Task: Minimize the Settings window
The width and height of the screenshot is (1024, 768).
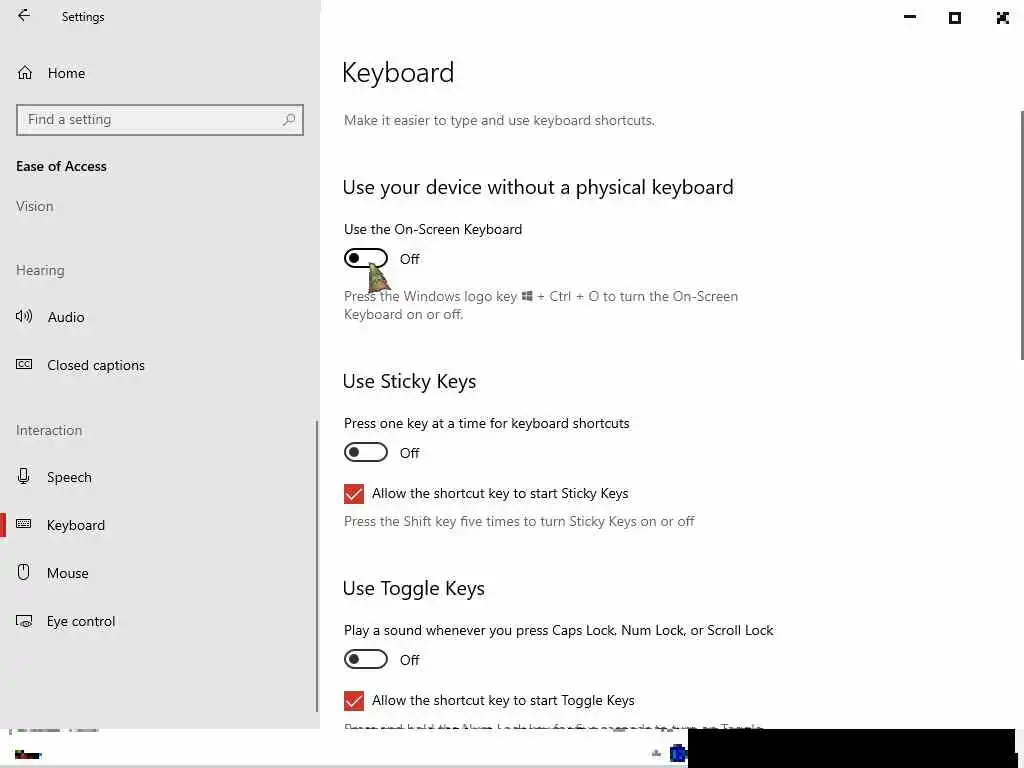Action: (910, 18)
